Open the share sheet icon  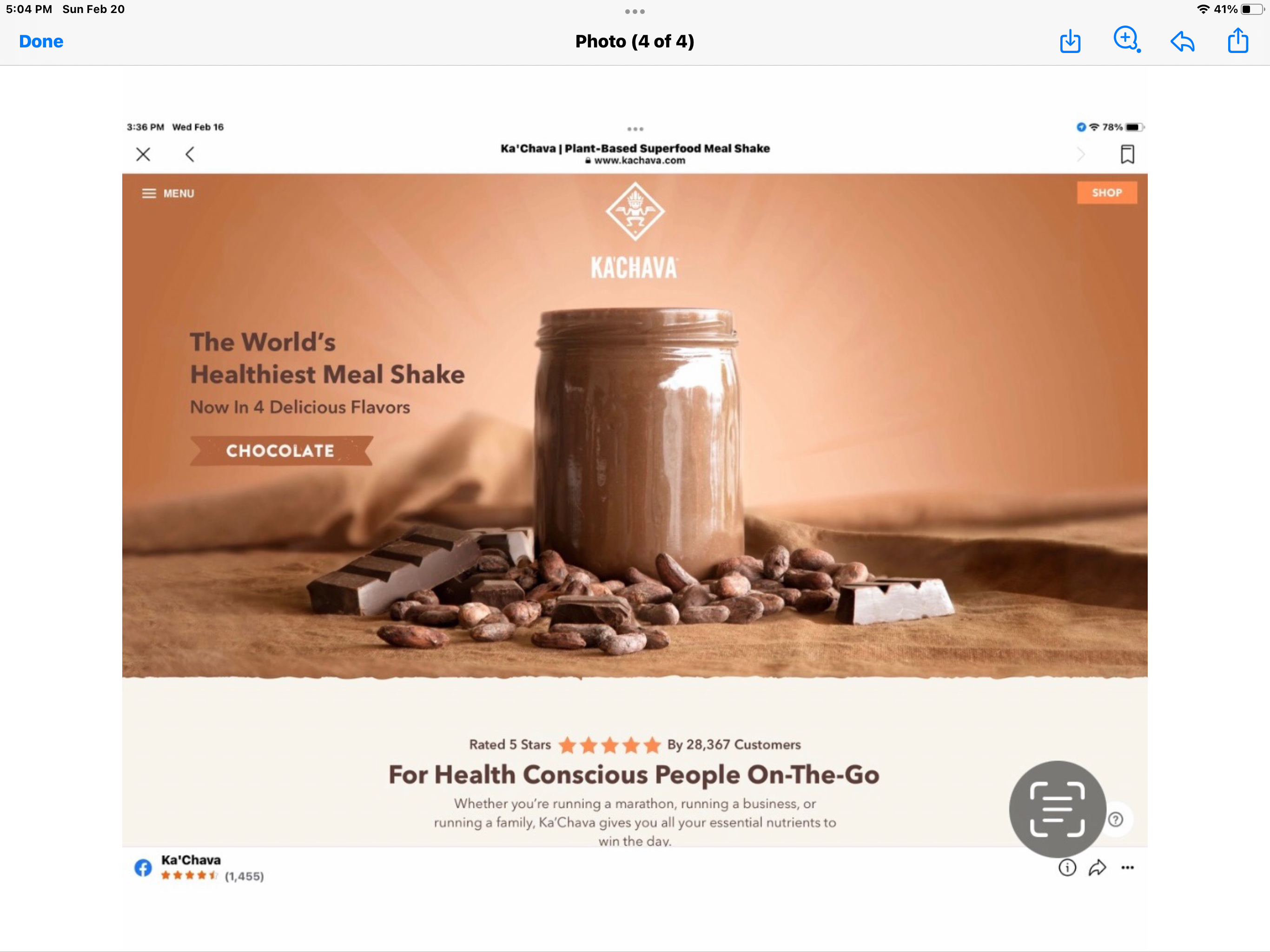(1238, 41)
